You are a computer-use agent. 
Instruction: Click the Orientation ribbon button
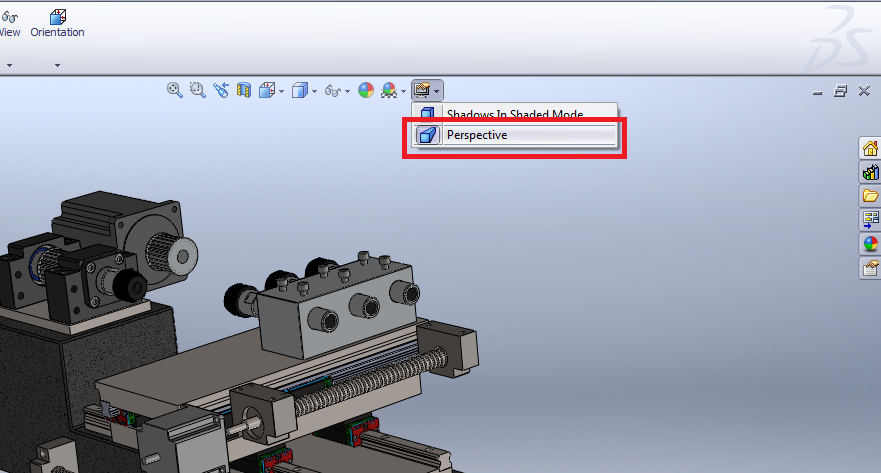click(57, 23)
